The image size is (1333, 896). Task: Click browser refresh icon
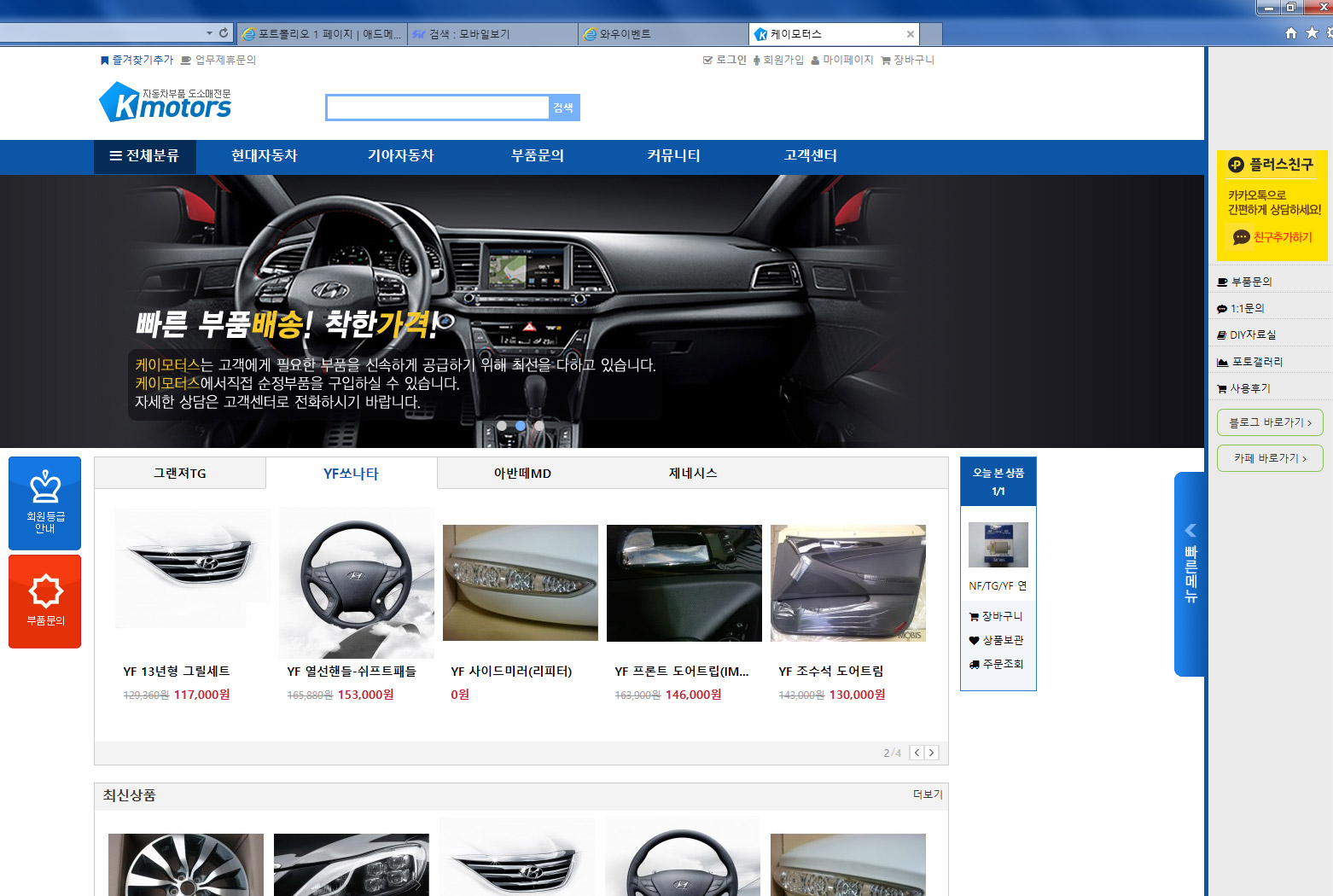[x=224, y=32]
